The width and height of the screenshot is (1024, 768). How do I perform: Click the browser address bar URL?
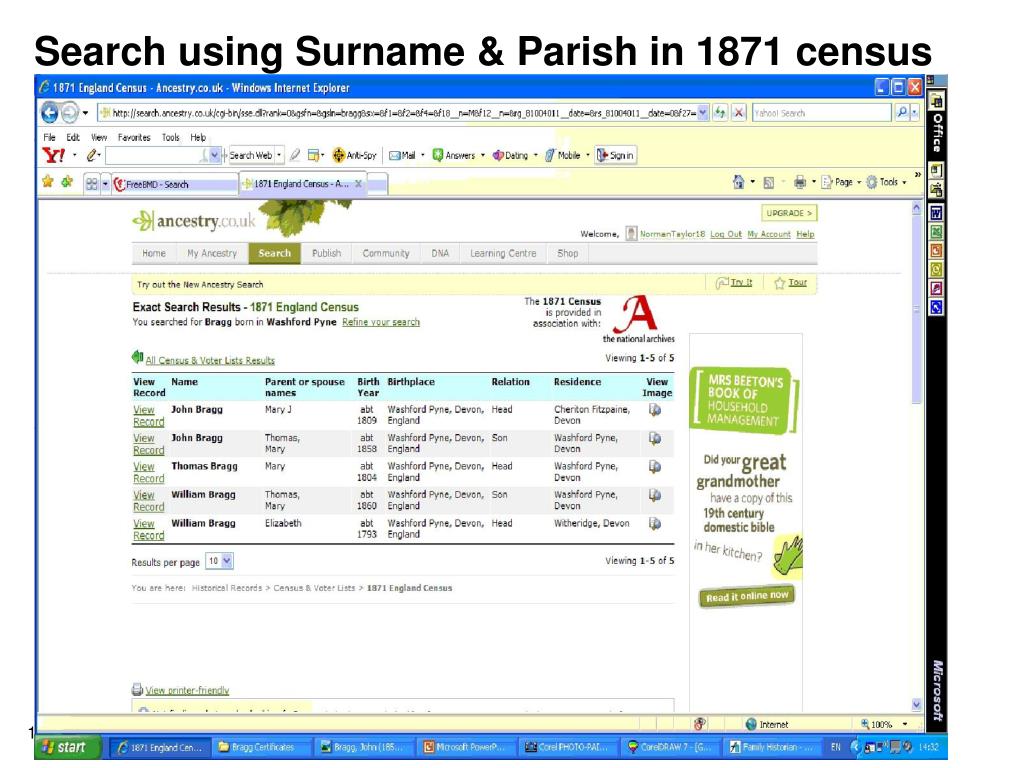tap(404, 113)
